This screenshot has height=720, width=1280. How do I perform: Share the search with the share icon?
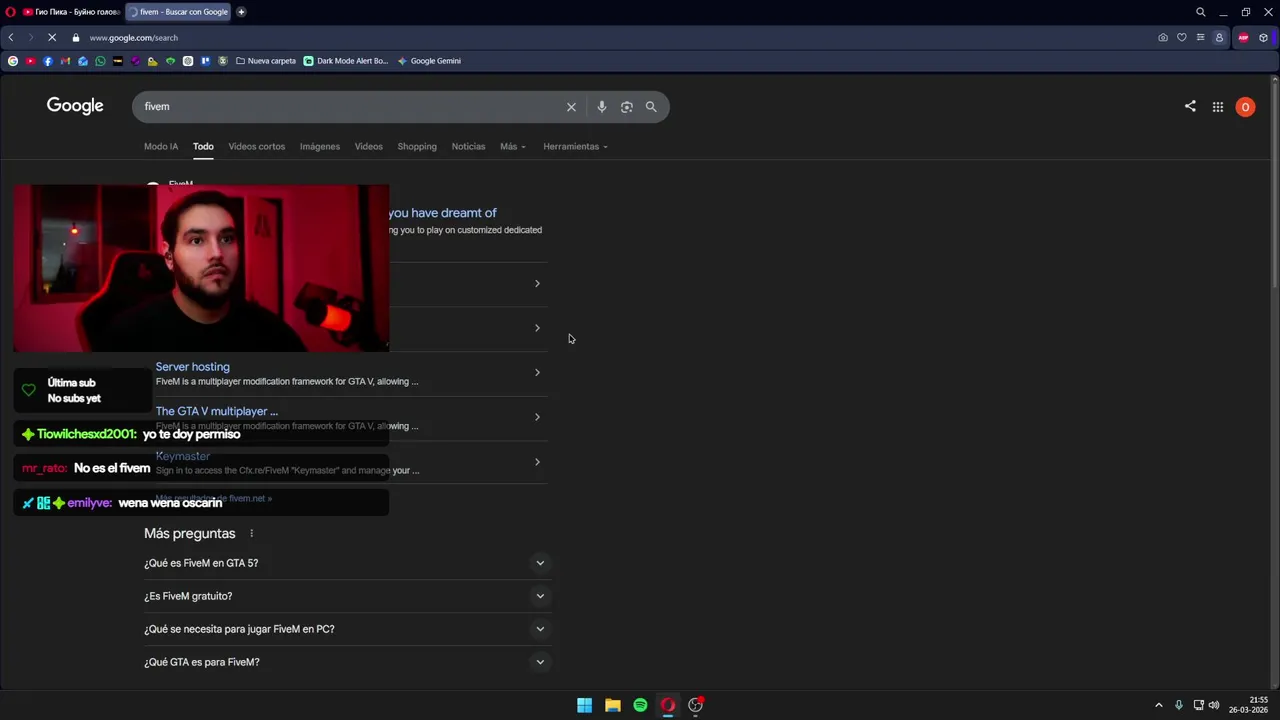pyautogui.click(x=1190, y=106)
